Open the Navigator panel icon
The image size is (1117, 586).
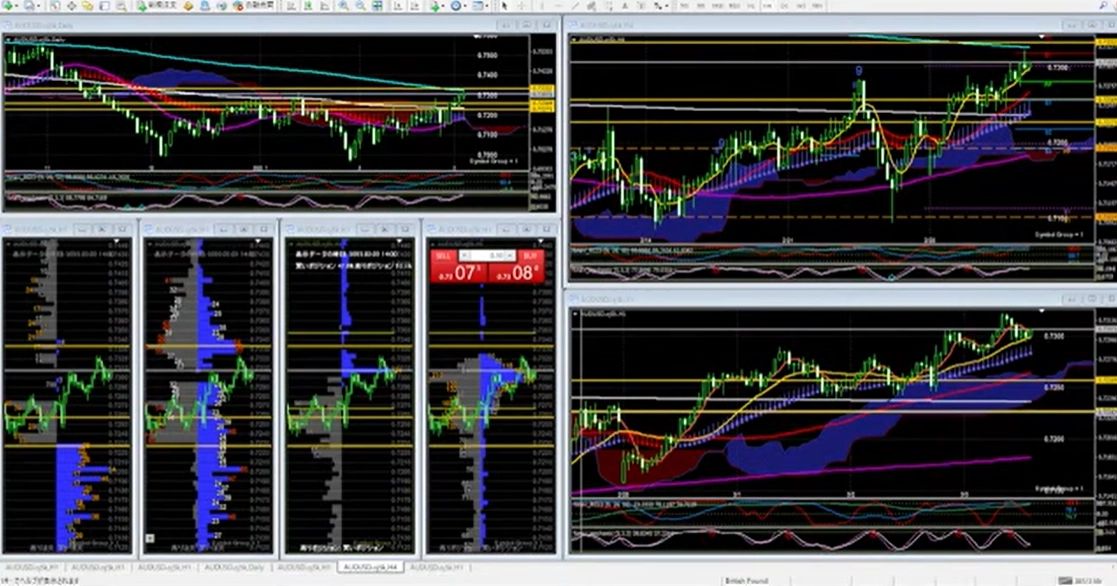(x=87, y=6)
